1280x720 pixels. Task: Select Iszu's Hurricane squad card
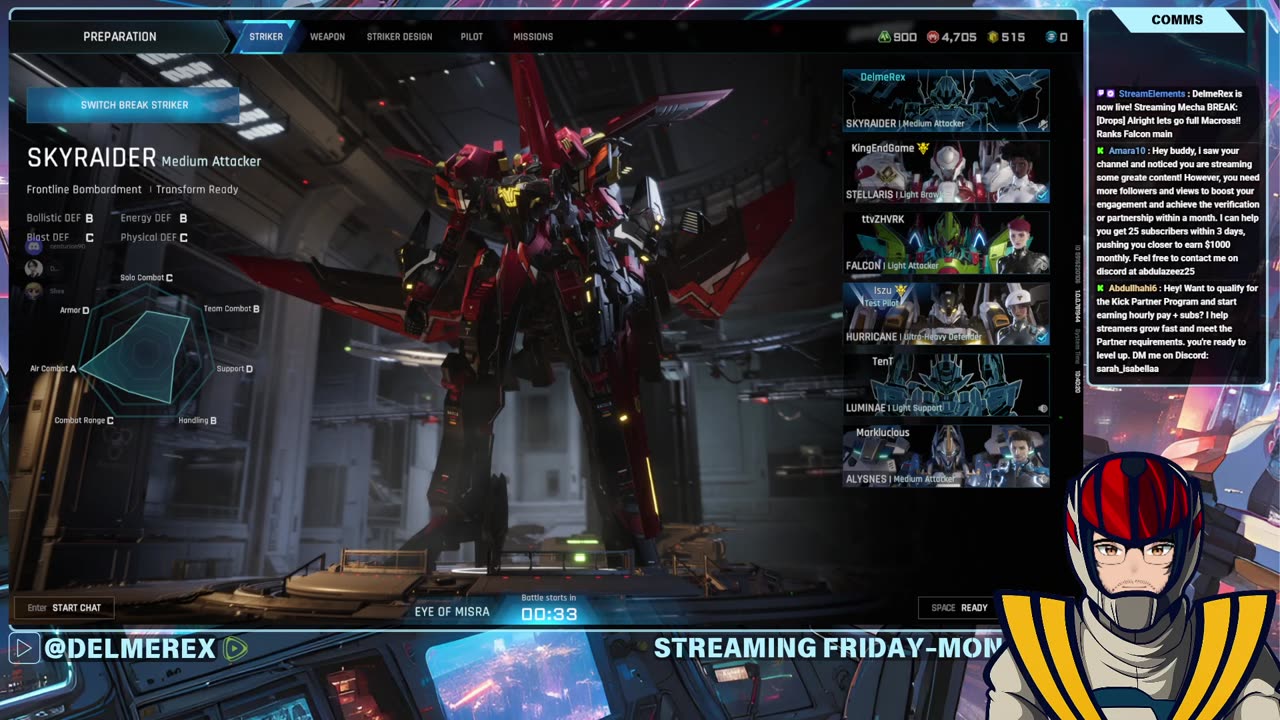pos(946,313)
